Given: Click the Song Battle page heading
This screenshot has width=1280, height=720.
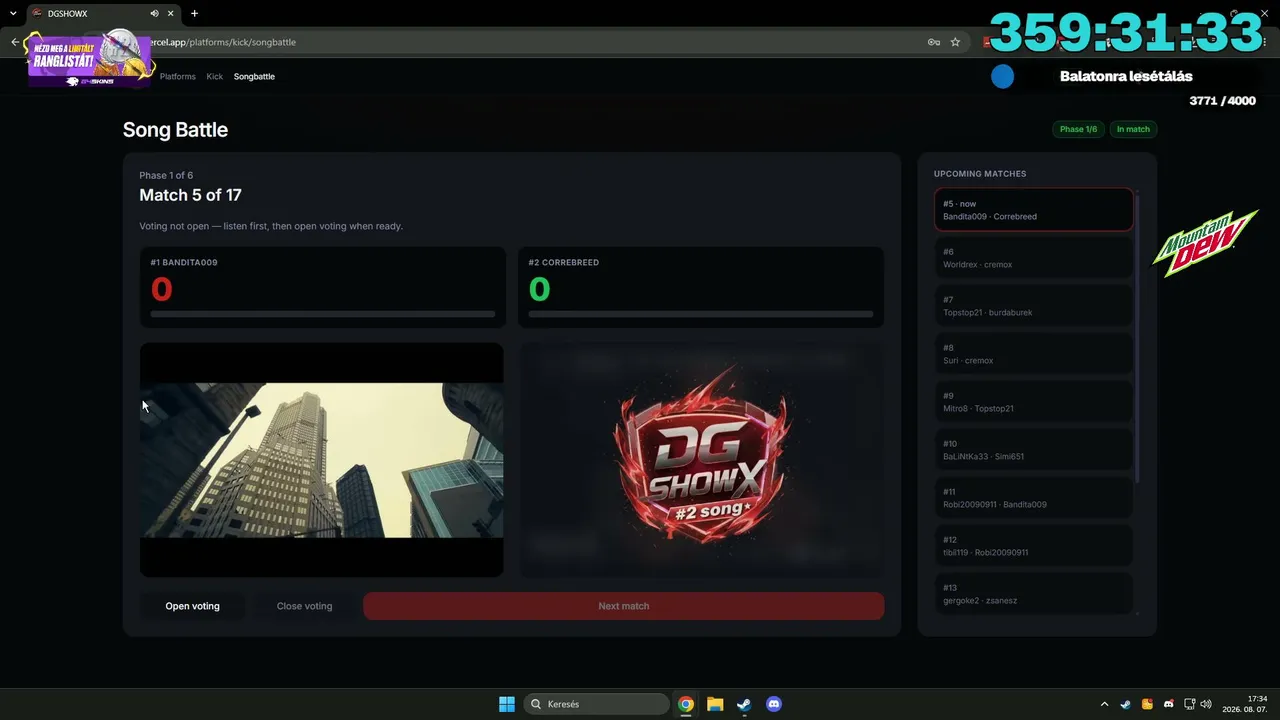Looking at the screenshot, I should (x=175, y=130).
